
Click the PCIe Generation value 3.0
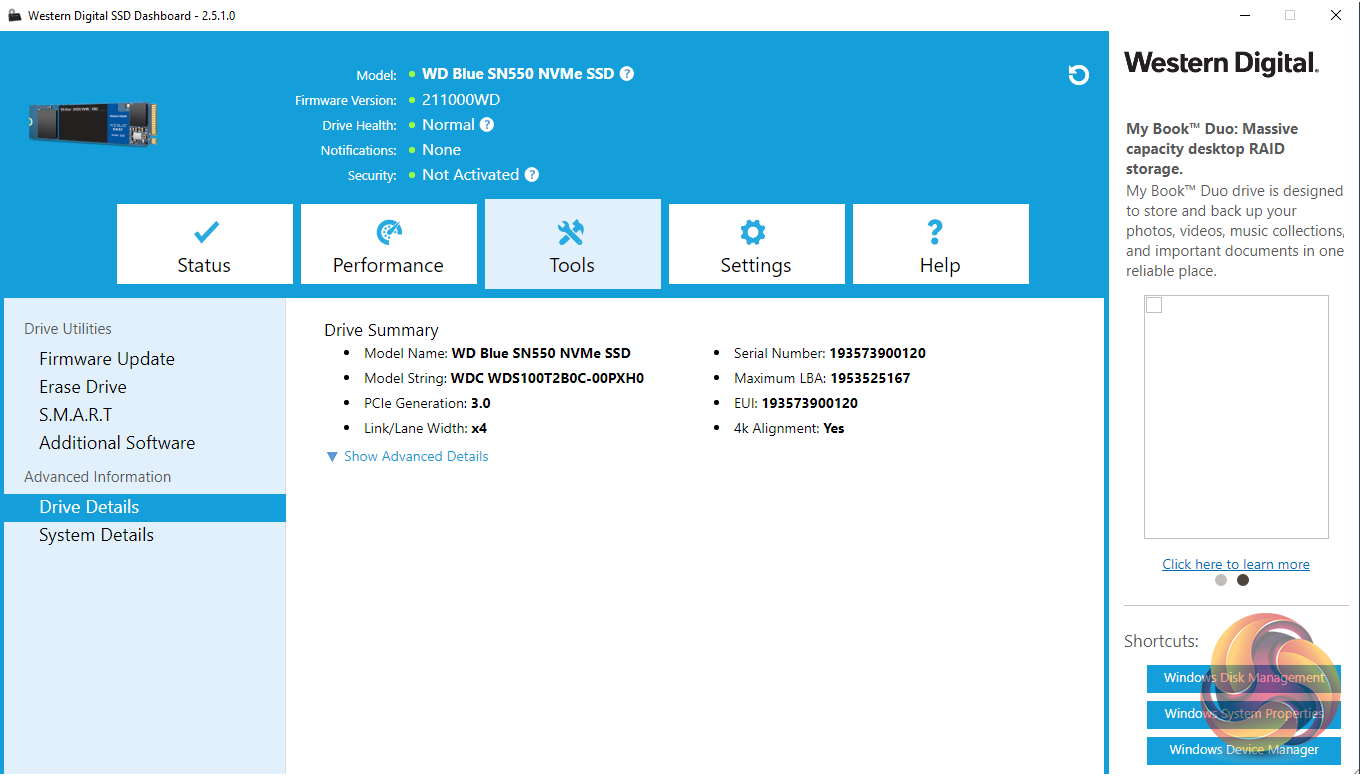480,403
